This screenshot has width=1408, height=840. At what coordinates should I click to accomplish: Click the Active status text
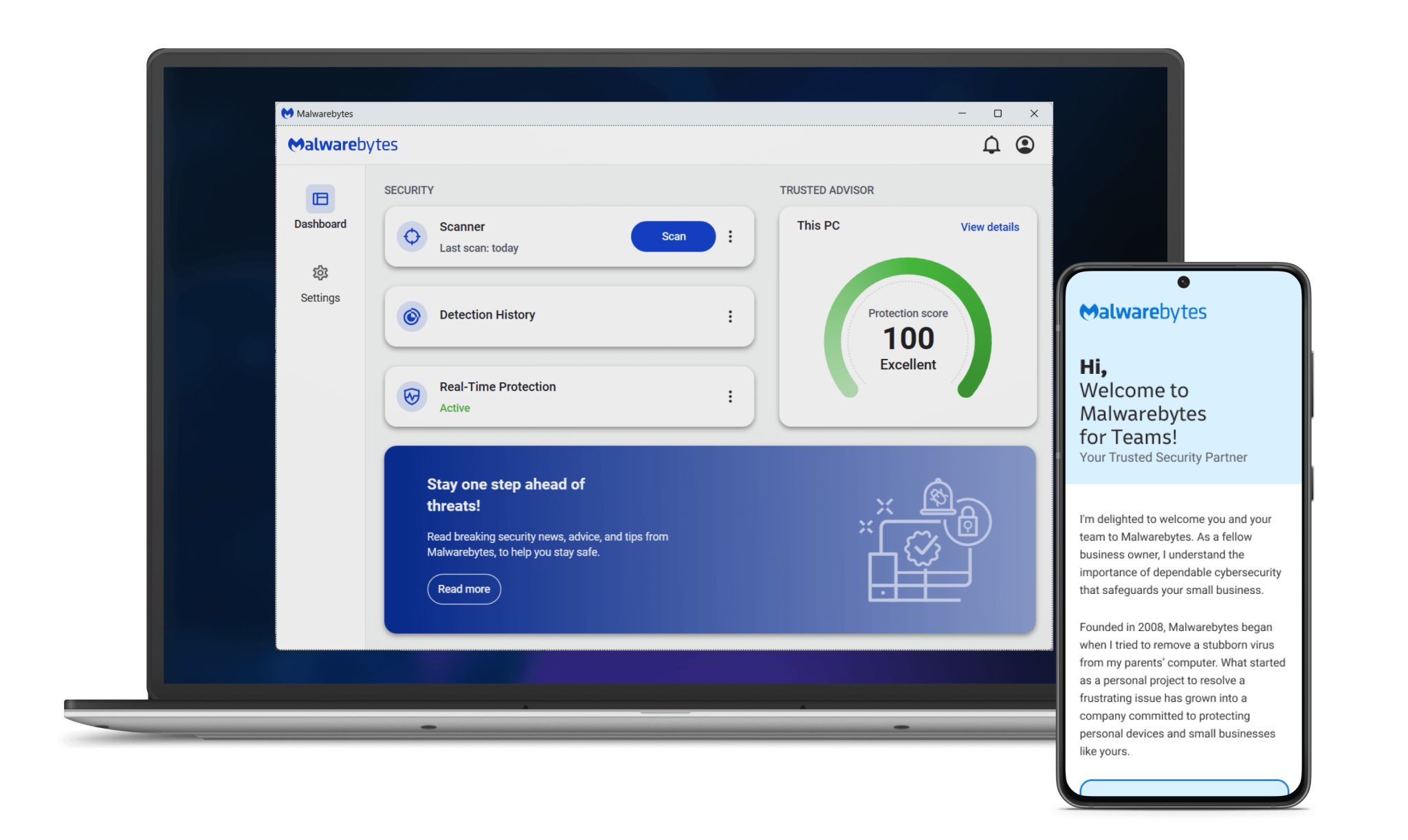[x=454, y=408]
